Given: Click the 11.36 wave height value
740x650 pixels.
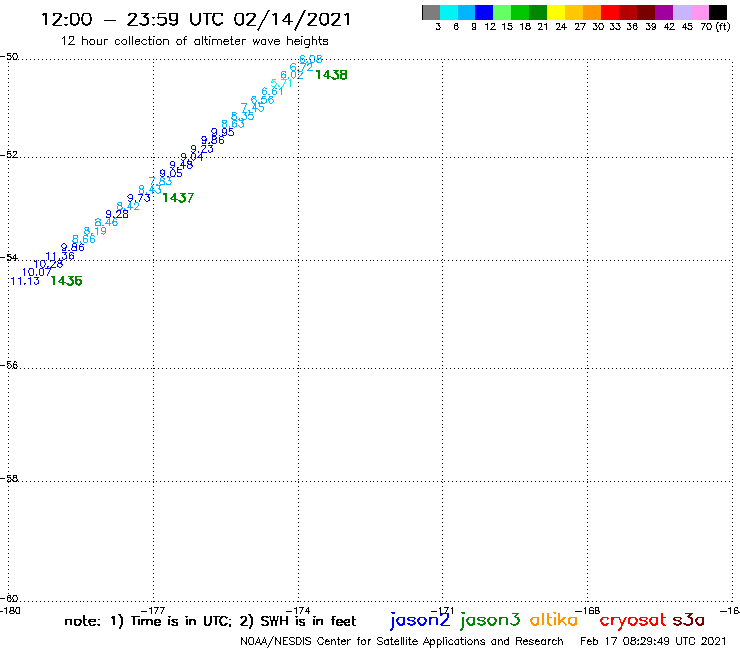Looking at the screenshot, I should (x=60, y=256).
